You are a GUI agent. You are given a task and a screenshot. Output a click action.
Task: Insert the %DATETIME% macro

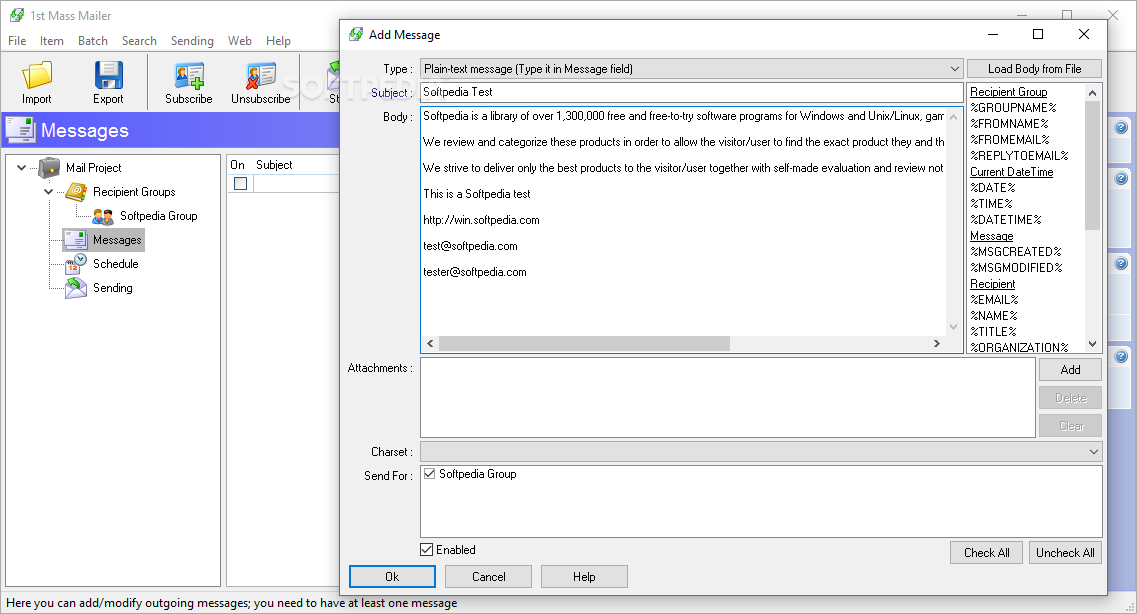[x=1006, y=220]
